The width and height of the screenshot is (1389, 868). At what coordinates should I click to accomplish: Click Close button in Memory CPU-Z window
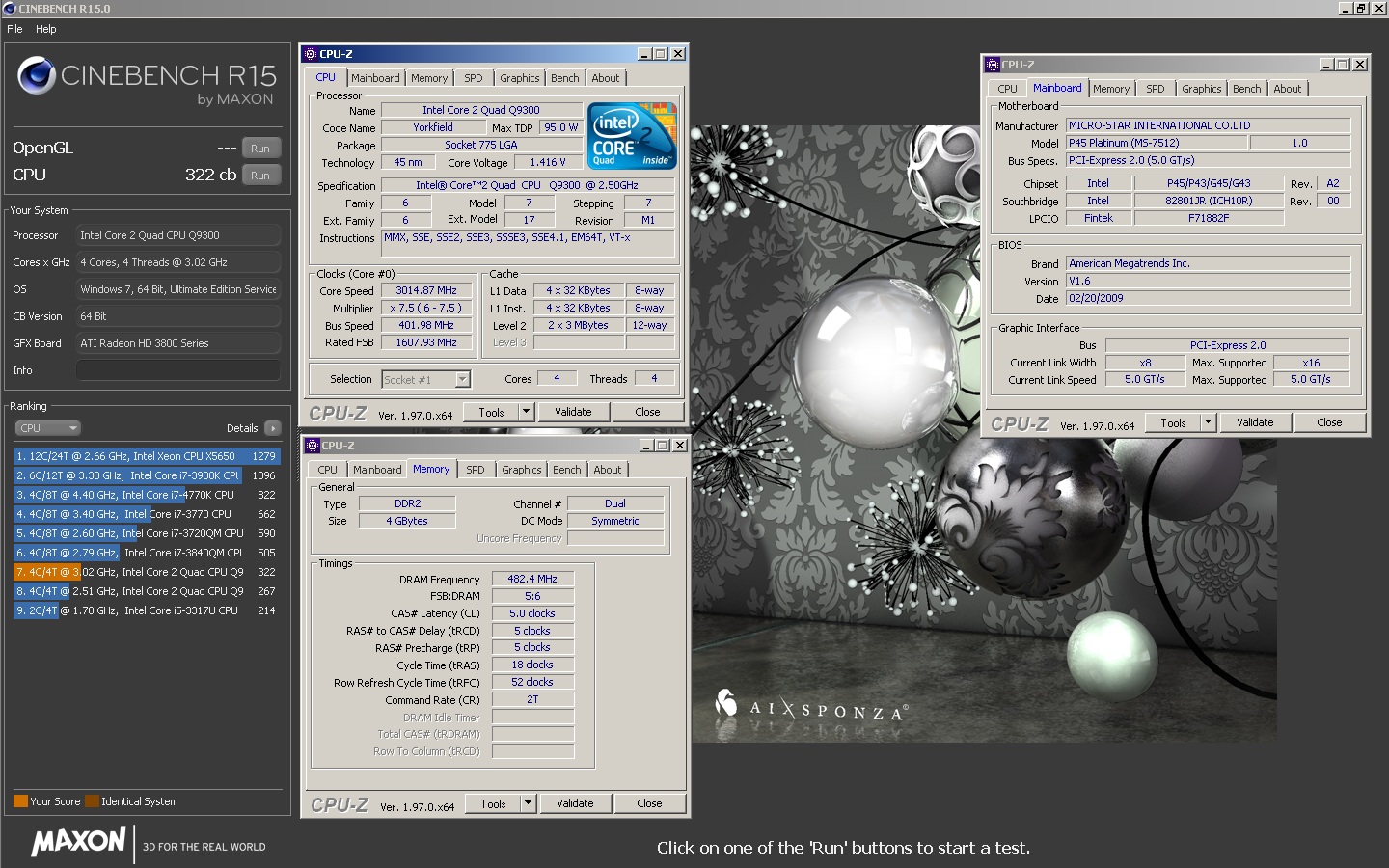(649, 804)
